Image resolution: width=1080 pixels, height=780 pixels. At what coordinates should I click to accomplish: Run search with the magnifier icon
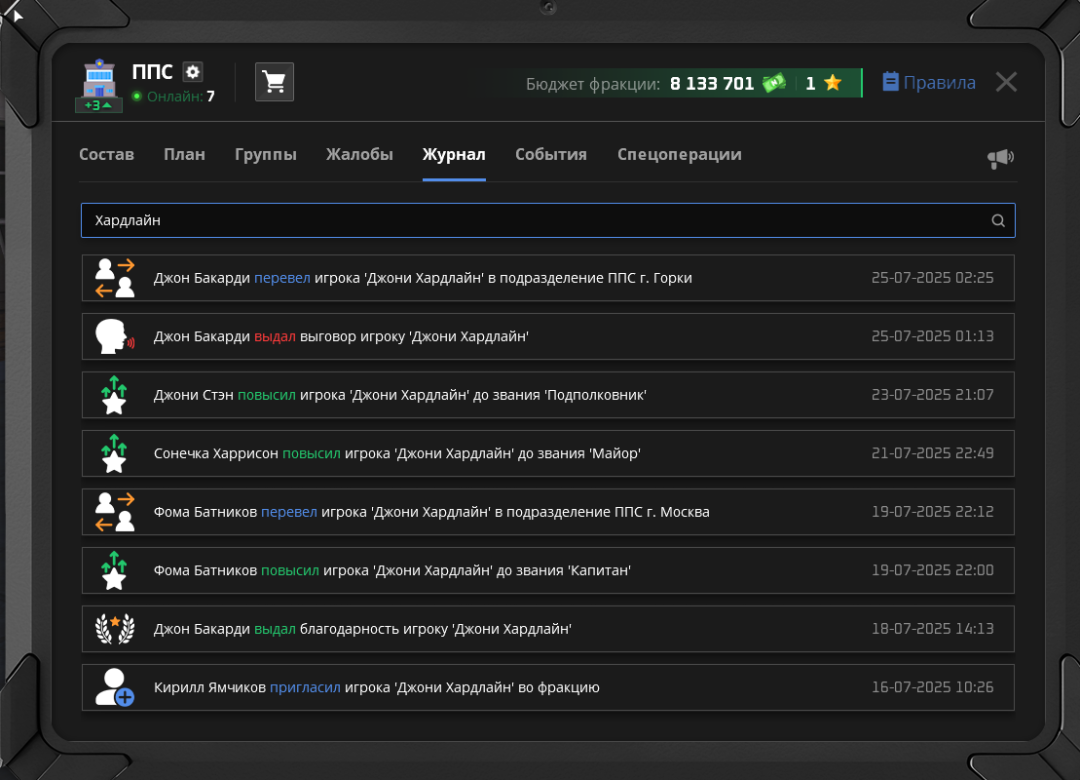click(x=997, y=220)
